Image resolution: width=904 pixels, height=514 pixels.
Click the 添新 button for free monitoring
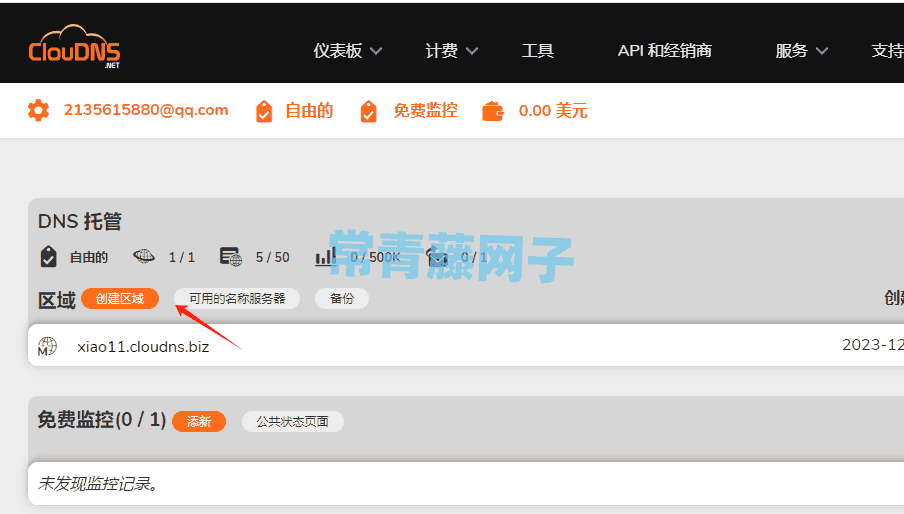tap(199, 421)
